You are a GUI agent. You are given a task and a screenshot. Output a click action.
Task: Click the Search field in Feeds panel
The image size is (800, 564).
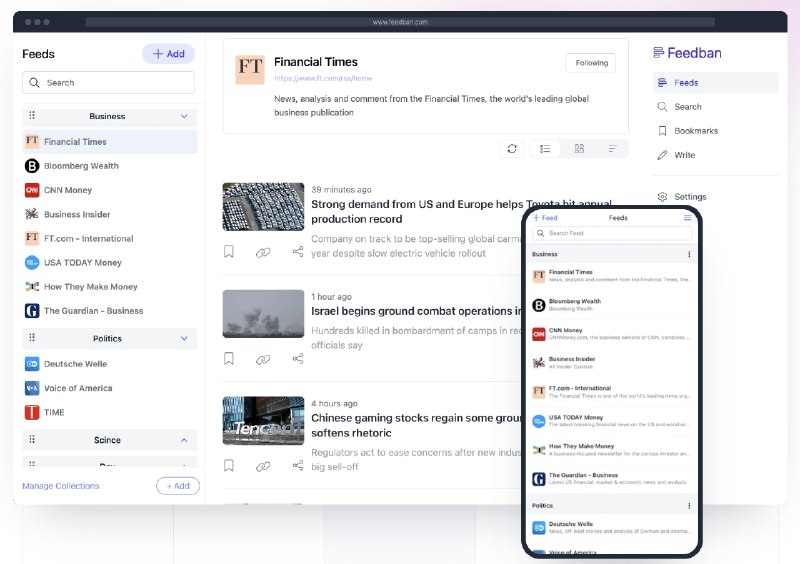click(x=110, y=83)
